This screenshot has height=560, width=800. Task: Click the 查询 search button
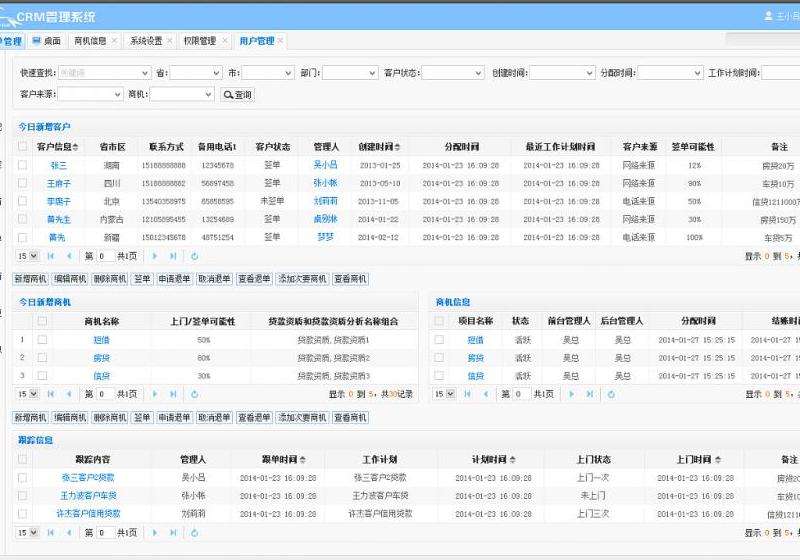click(238, 95)
